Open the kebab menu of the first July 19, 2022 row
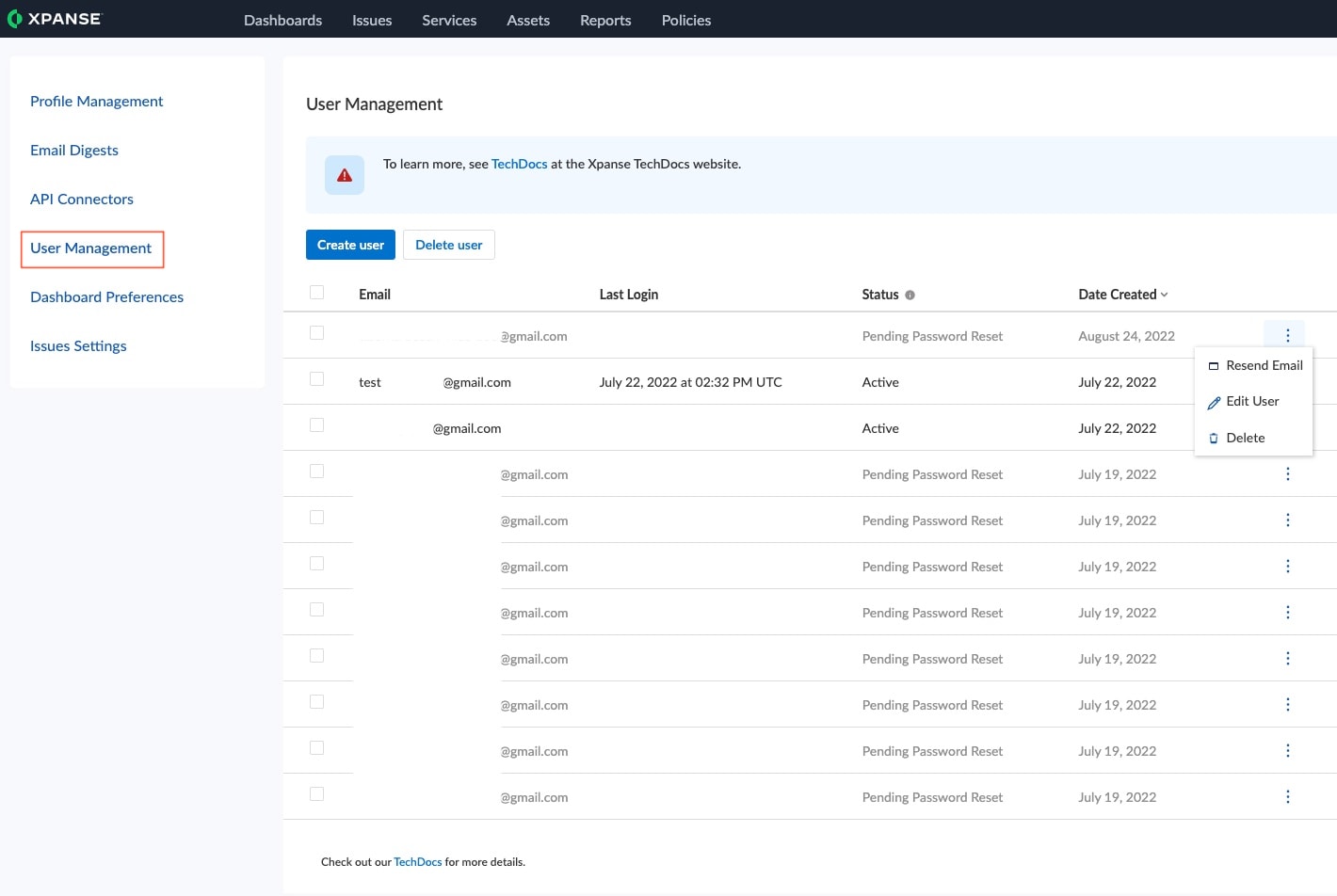The image size is (1337, 896). coord(1287,474)
